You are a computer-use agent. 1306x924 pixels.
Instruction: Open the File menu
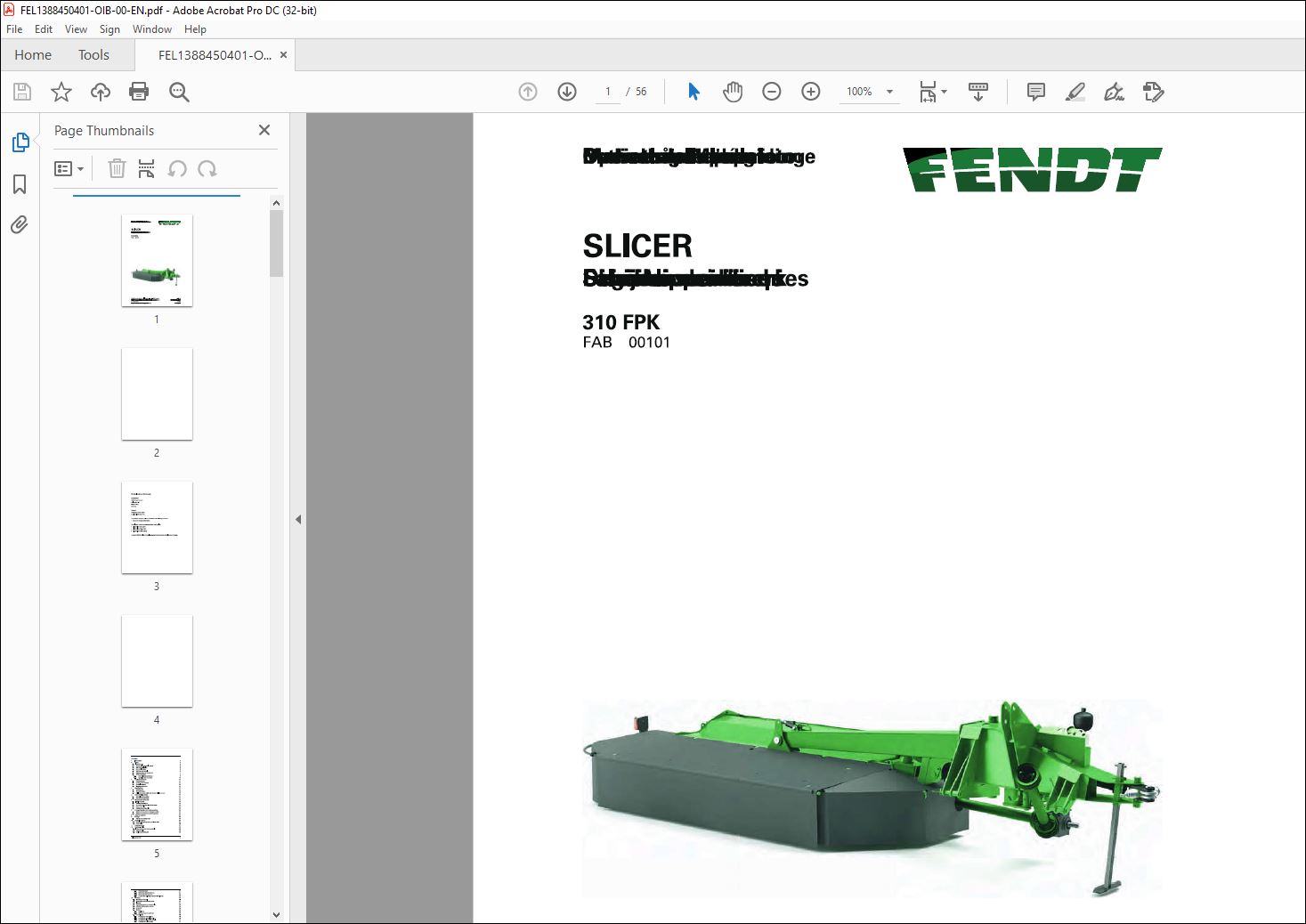(x=14, y=29)
